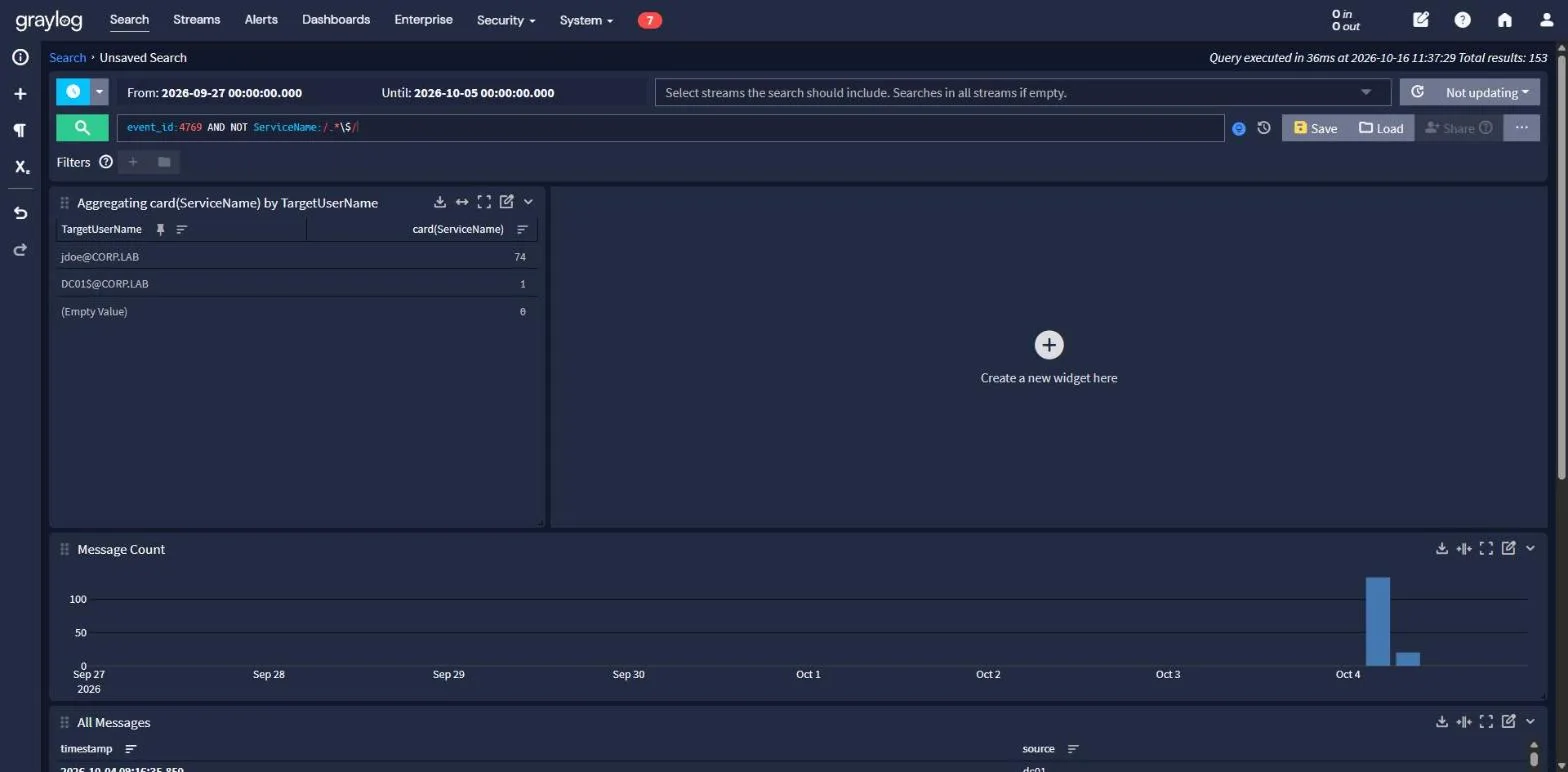
Task: Toggle pin on the TargetUserName column
Action: point(160,230)
